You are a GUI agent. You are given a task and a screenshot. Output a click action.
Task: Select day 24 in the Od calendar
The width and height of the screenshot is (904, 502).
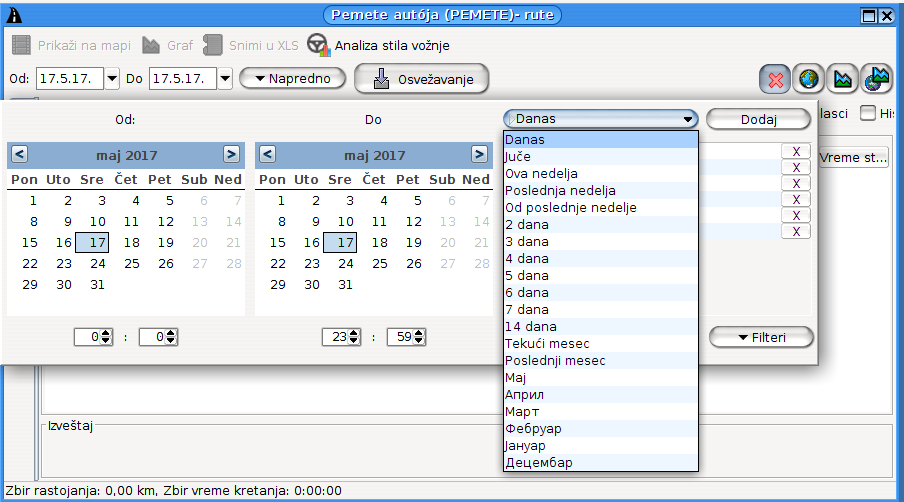click(x=97, y=264)
